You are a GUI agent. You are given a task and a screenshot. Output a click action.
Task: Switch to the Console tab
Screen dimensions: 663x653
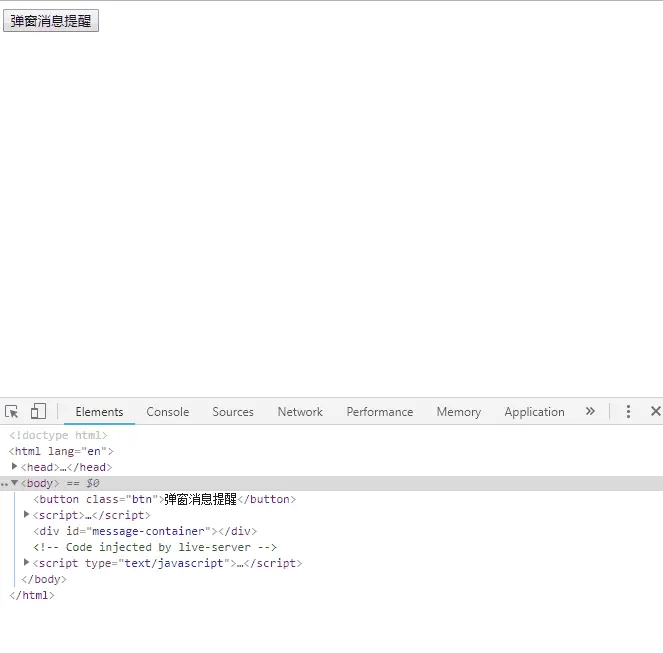coord(167,412)
